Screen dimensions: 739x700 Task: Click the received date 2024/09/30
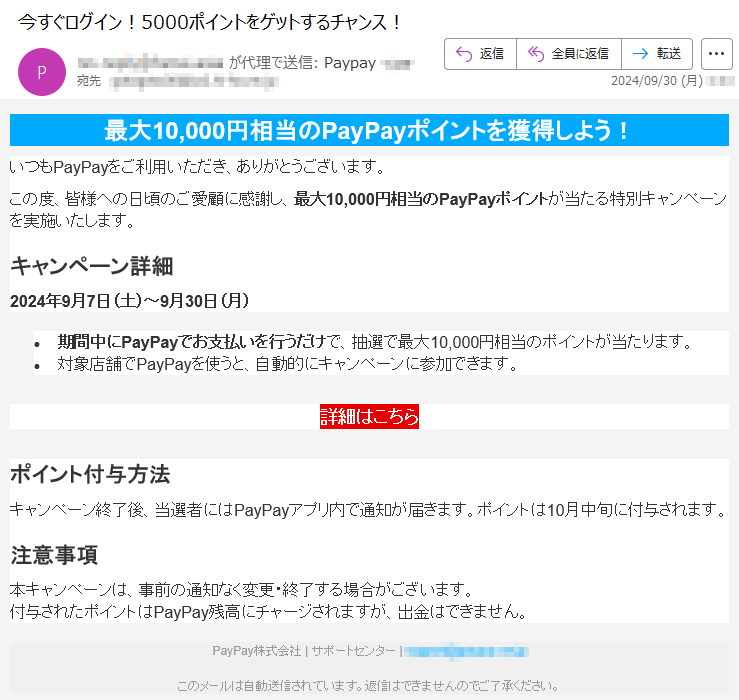643,81
